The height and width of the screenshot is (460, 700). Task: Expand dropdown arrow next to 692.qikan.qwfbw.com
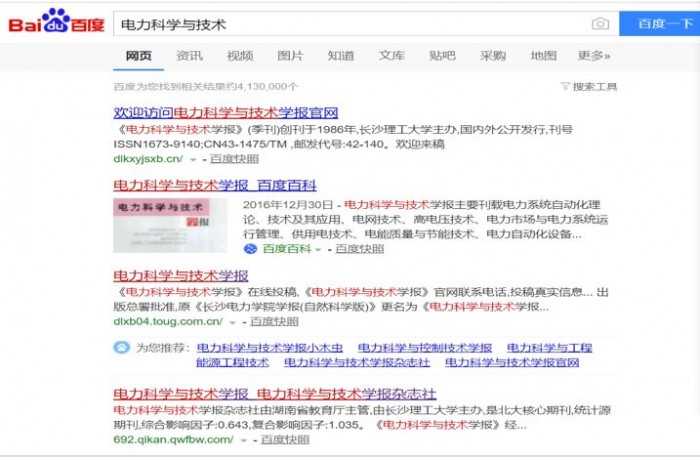click(x=244, y=440)
